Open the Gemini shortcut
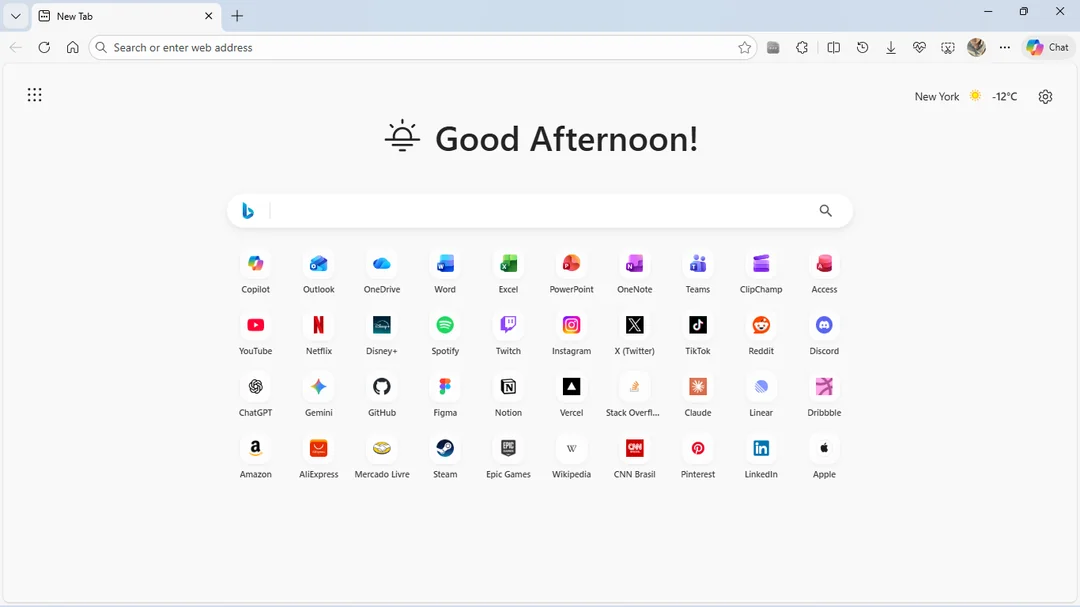The width and height of the screenshot is (1080, 607). [x=319, y=395]
